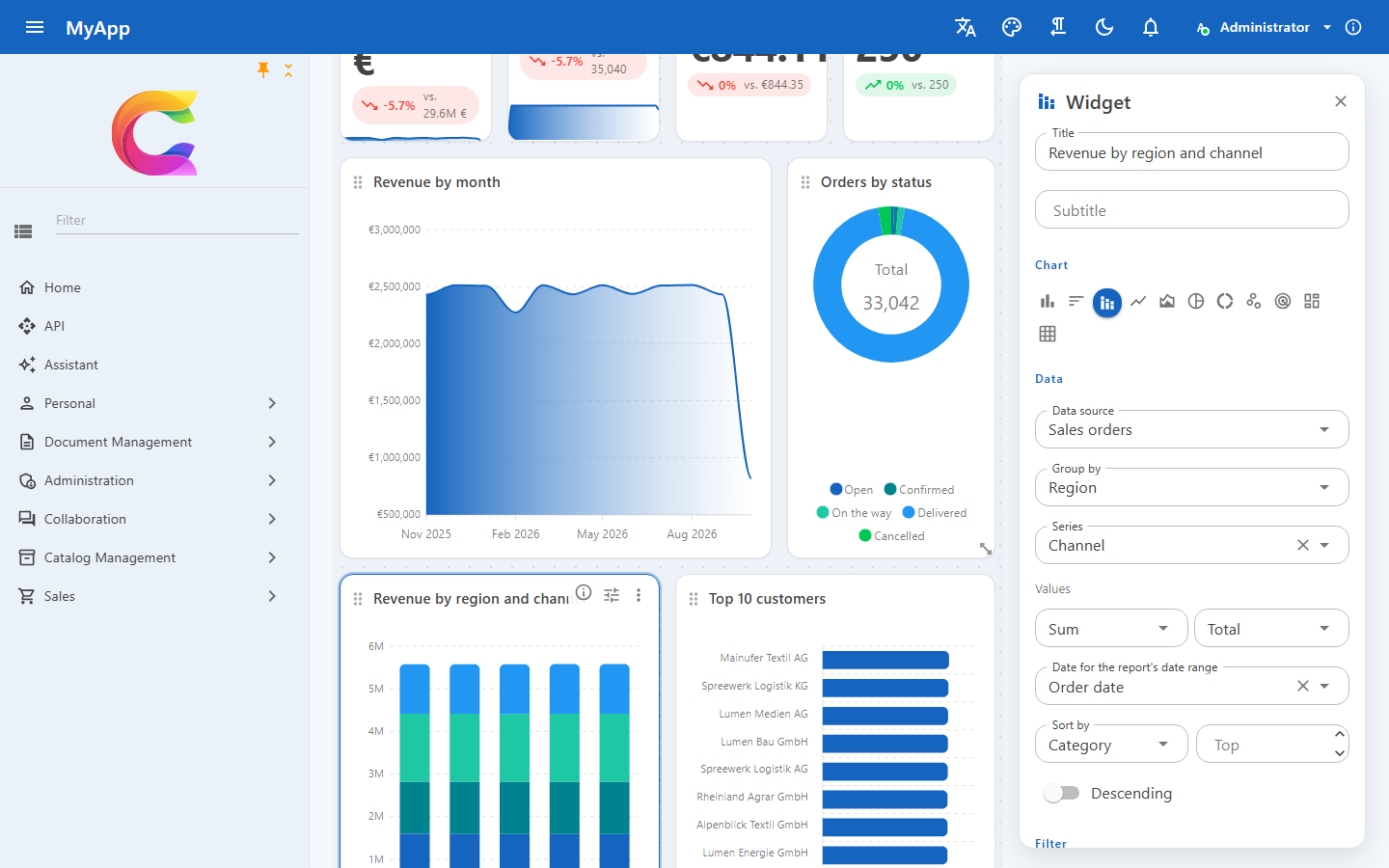
Task: Open widget settings on Revenue by region chart
Action: (612, 595)
